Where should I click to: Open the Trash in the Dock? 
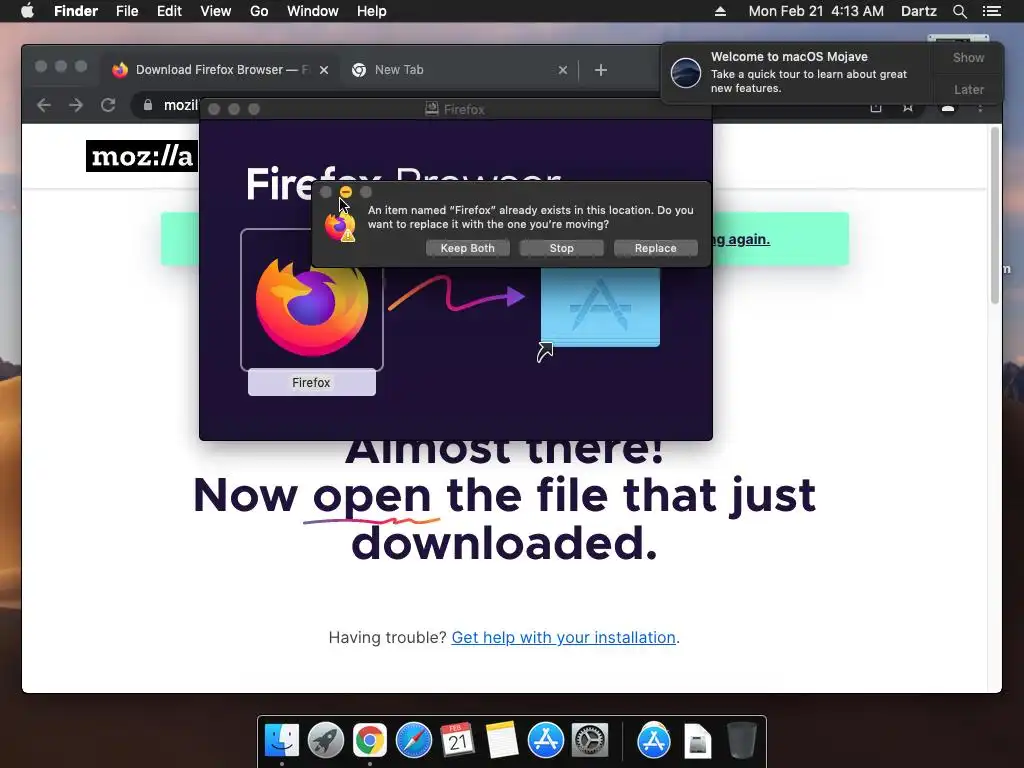click(x=742, y=741)
